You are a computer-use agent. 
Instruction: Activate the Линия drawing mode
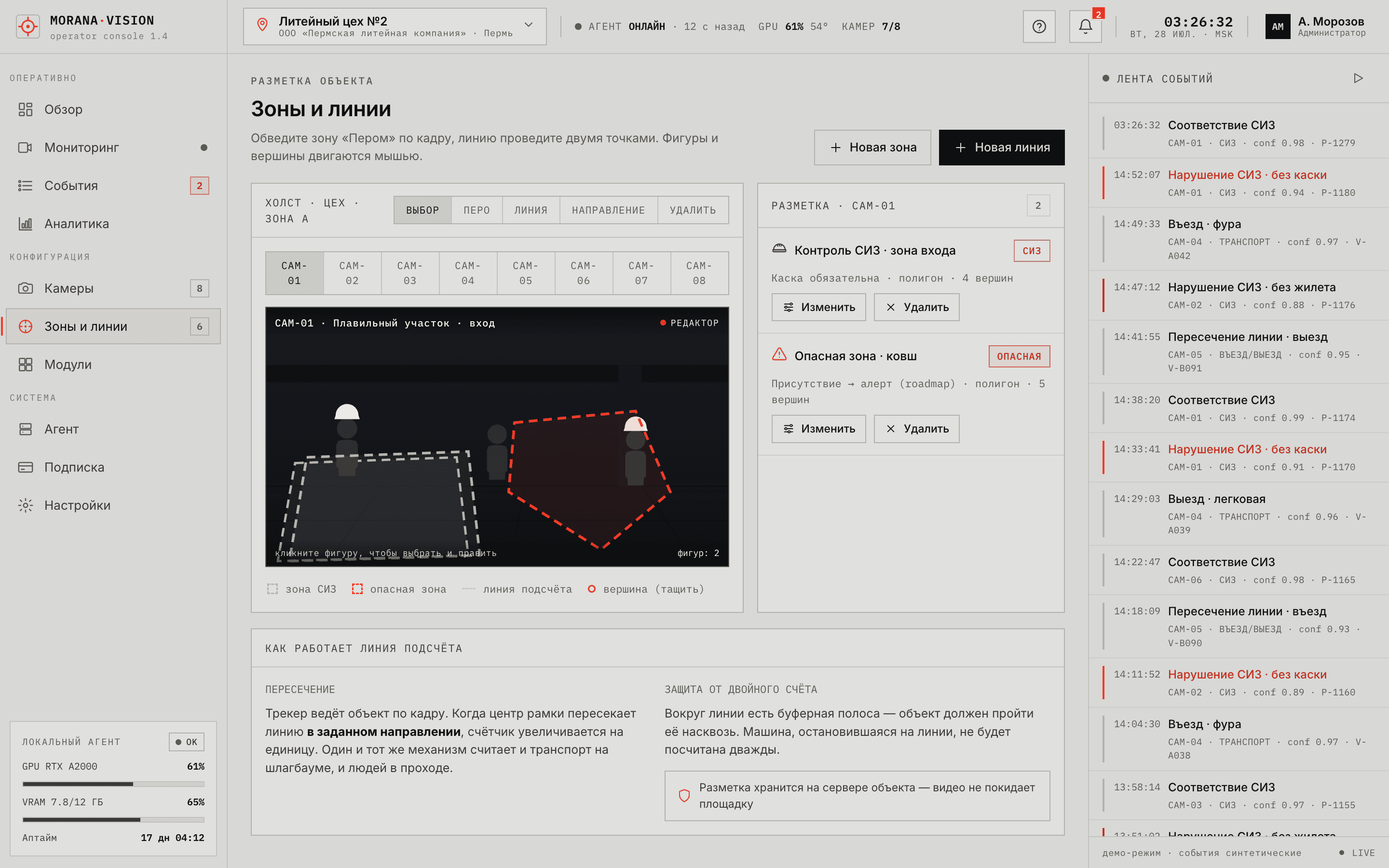[x=531, y=210]
